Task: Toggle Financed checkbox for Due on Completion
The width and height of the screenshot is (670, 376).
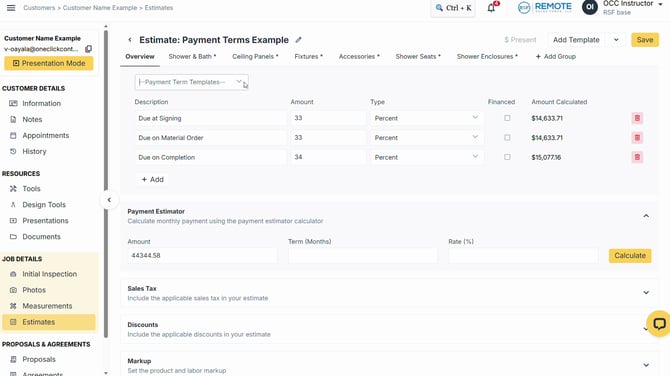Action: [x=507, y=157]
